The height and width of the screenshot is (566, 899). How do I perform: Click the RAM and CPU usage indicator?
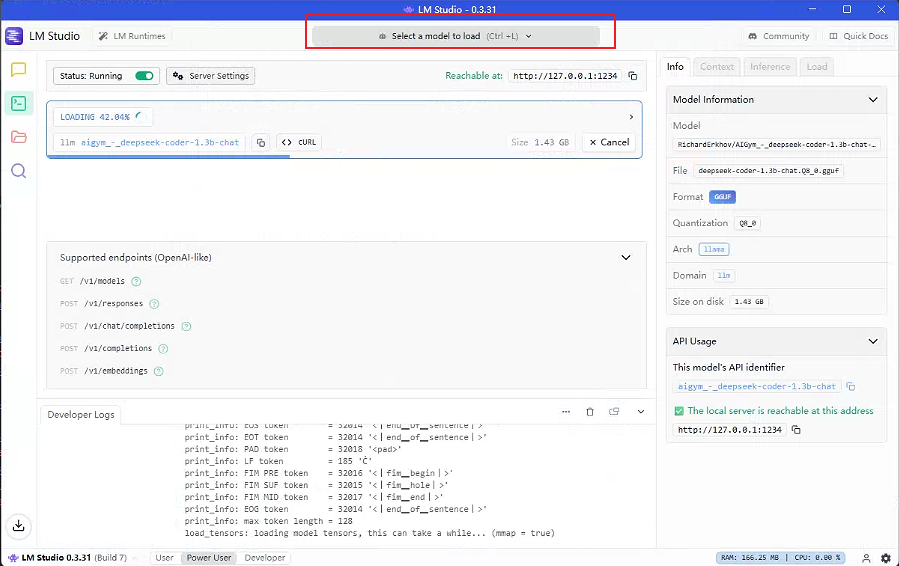(x=780, y=557)
